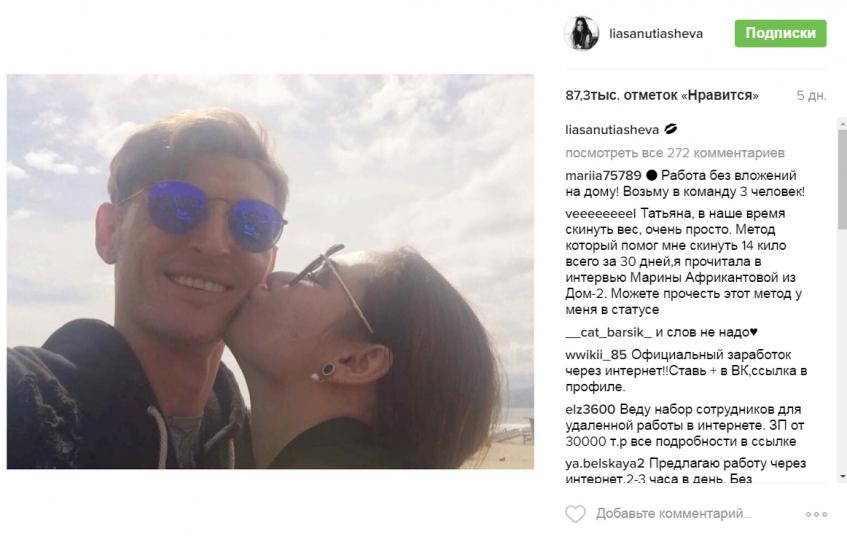Open liasanutiasheva username in header
Image resolution: width=847 pixels, height=542 pixels.
click(656, 34)
